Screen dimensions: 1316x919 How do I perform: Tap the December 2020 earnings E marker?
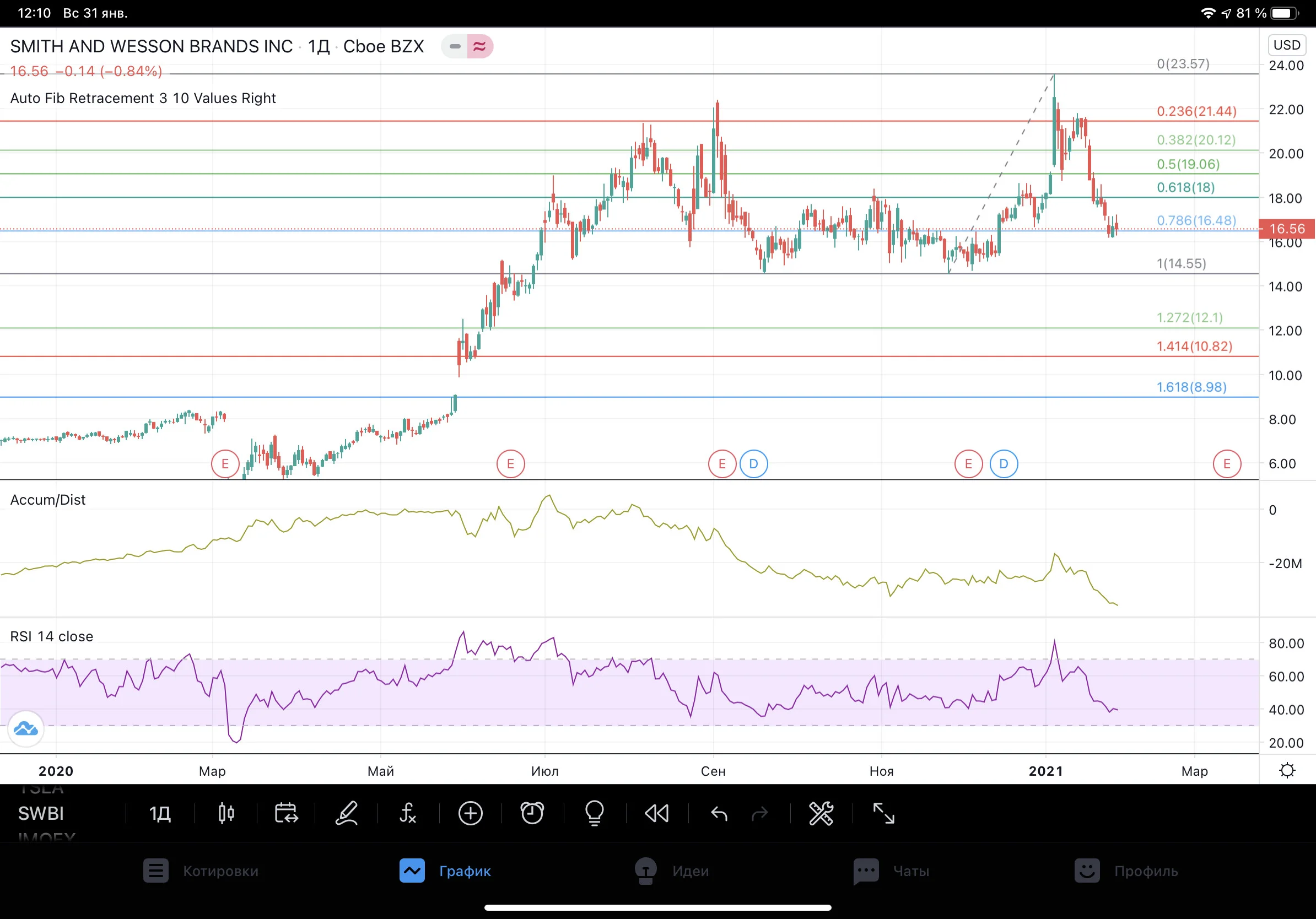968,464
